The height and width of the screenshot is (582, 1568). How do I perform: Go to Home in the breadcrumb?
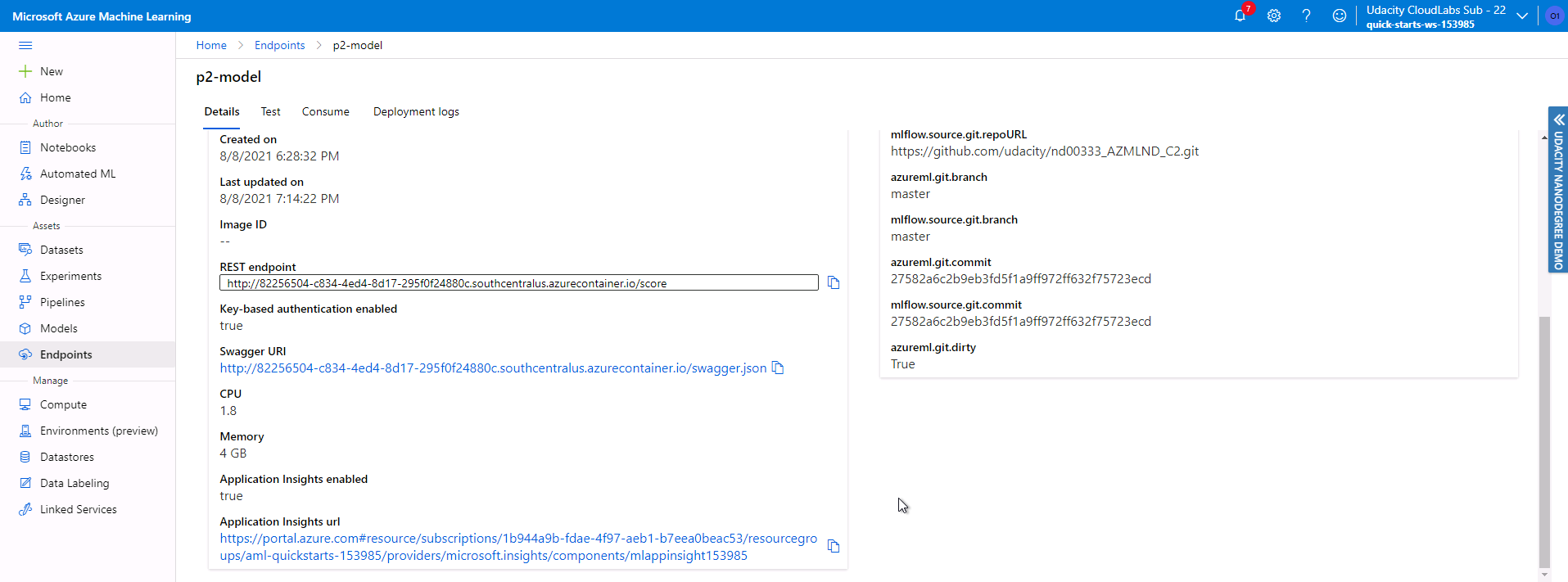tap(211, 45)
